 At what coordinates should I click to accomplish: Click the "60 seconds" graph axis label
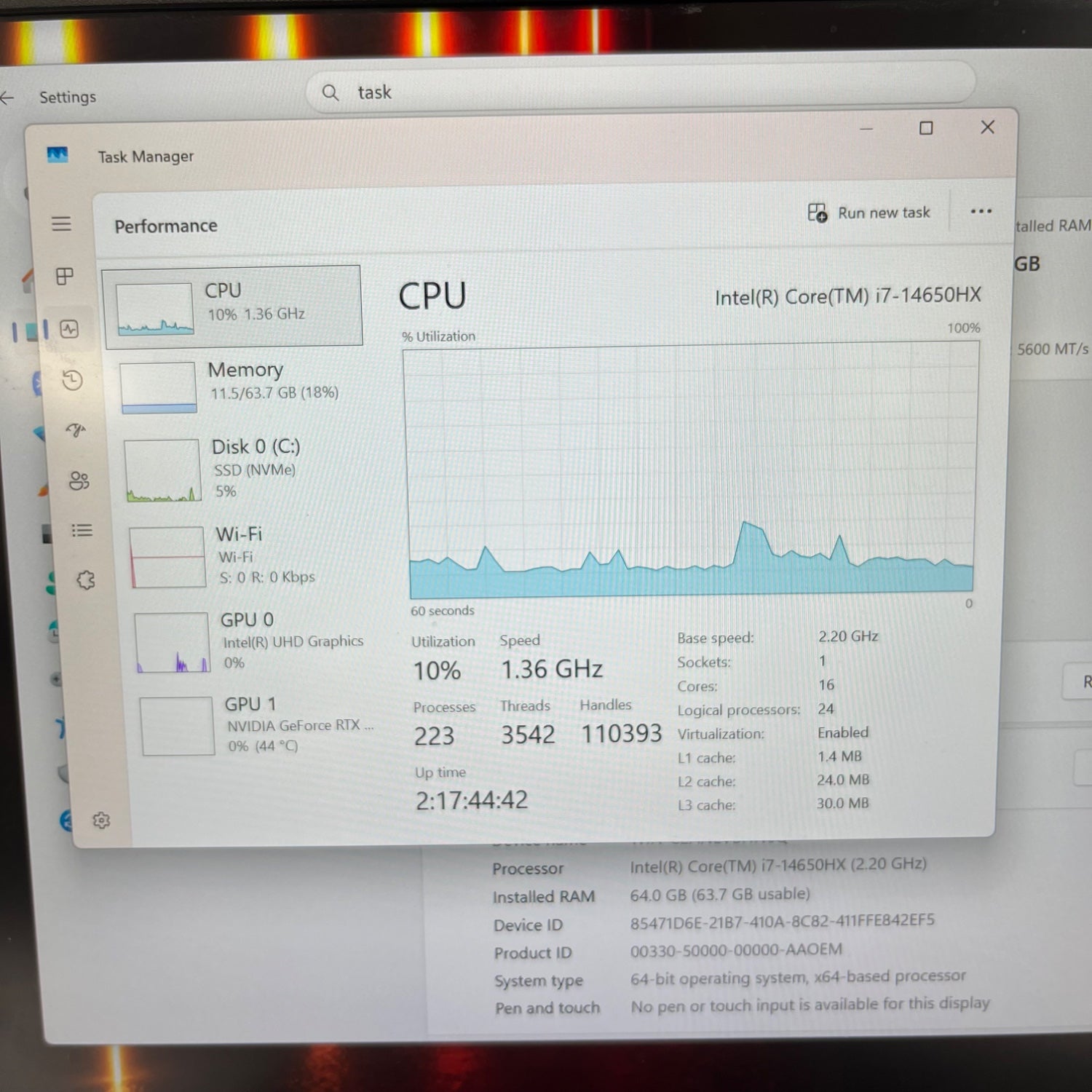[x=443, y=611]
